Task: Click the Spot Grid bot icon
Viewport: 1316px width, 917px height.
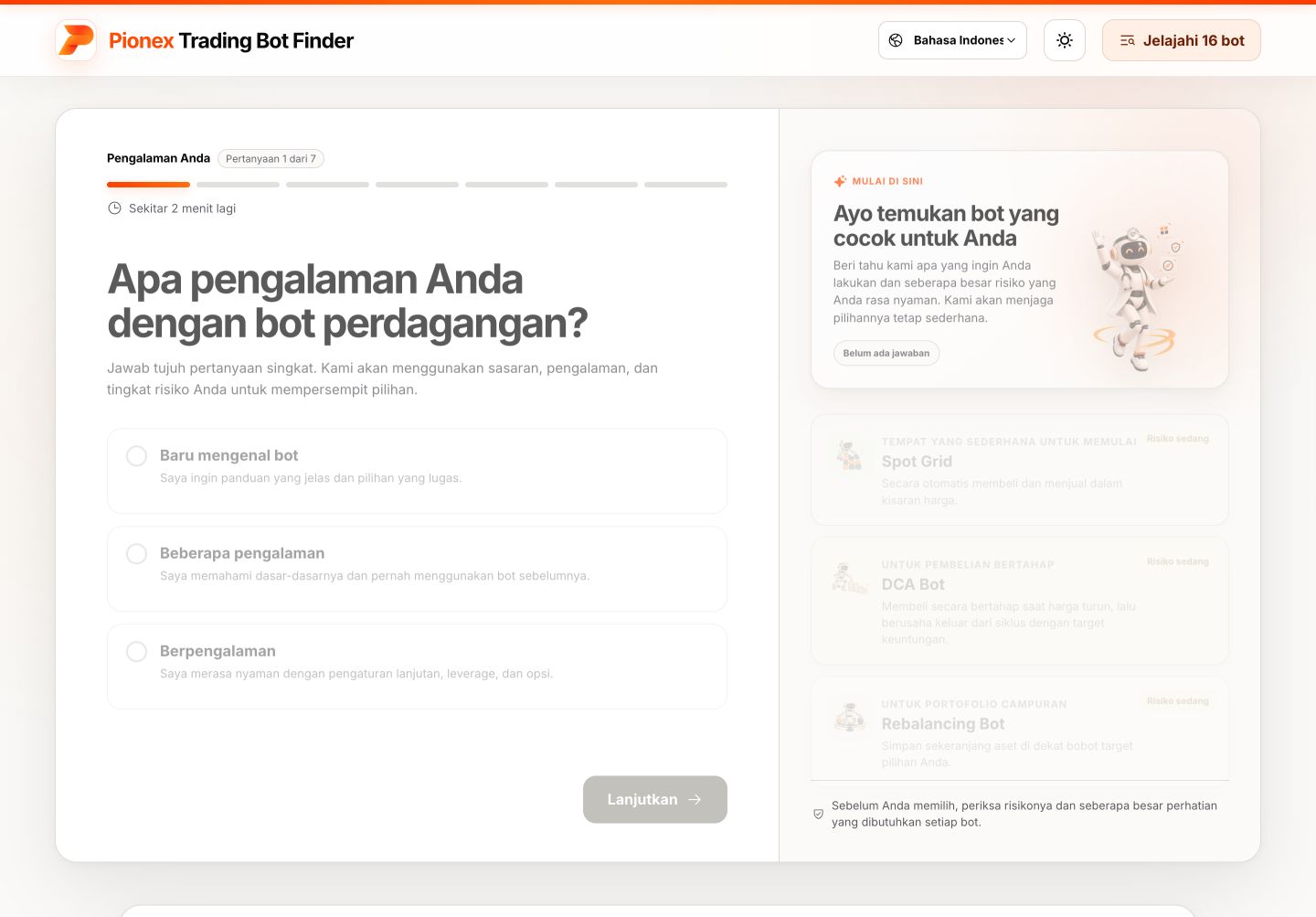Action: (x=850, y=454)
